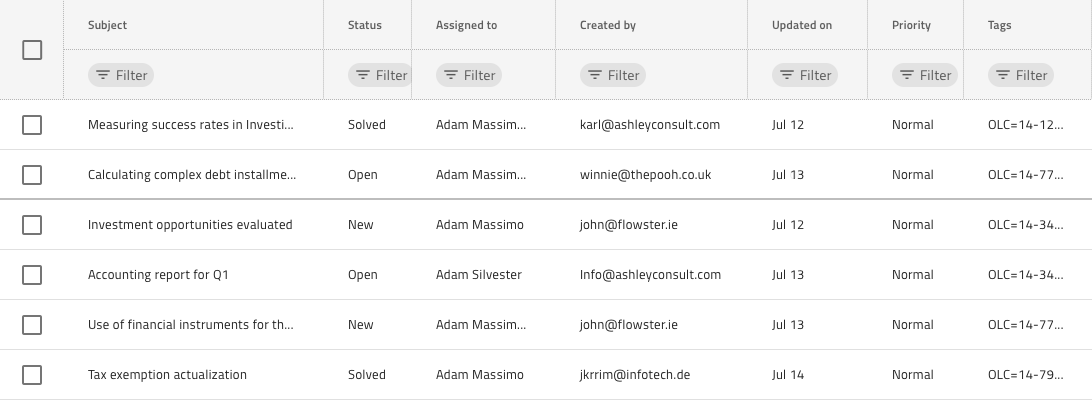The image size is (1092, 400).
Task: Click the Tags column filter icon
Action: click(x=1003, y=75)
